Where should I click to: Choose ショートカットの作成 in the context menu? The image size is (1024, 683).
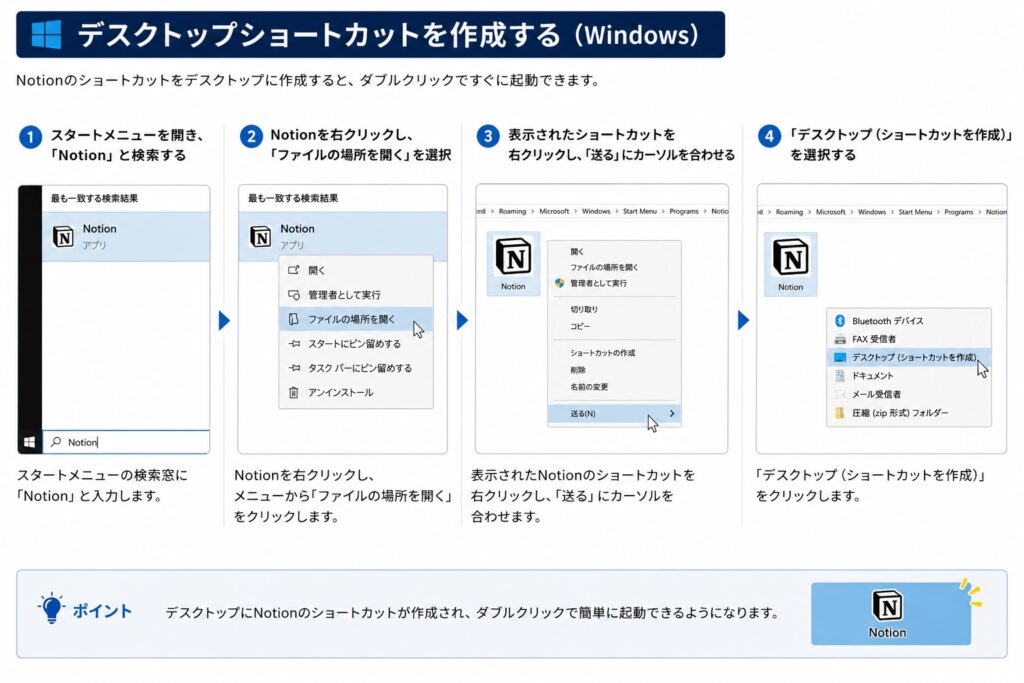602,353
